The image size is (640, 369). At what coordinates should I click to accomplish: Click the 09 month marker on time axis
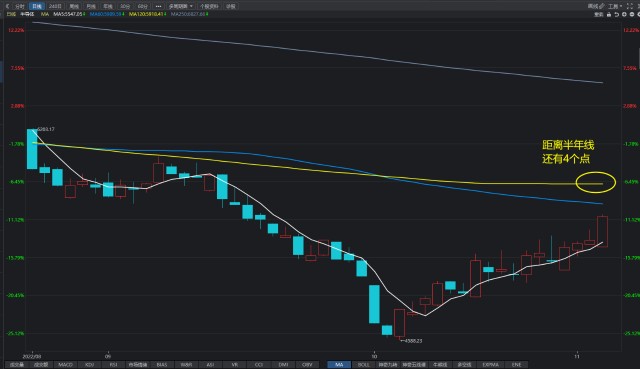(x=108, y=356)
